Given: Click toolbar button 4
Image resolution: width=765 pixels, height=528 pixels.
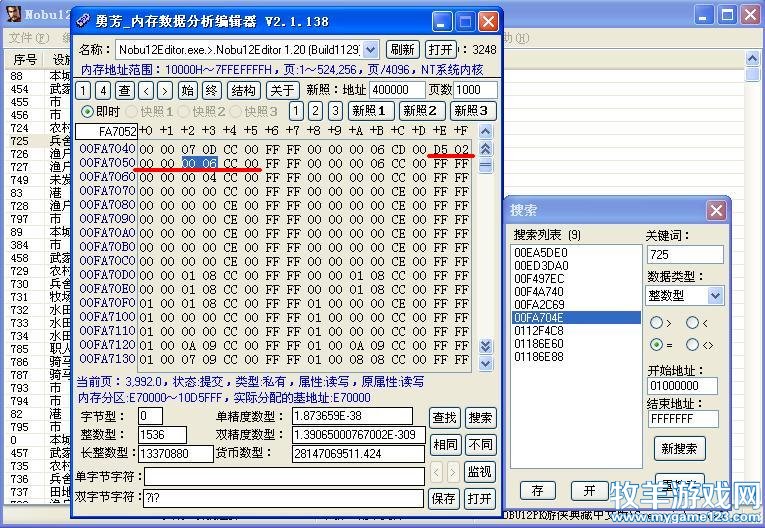Looking at the screenshot, I should [102, 90].
